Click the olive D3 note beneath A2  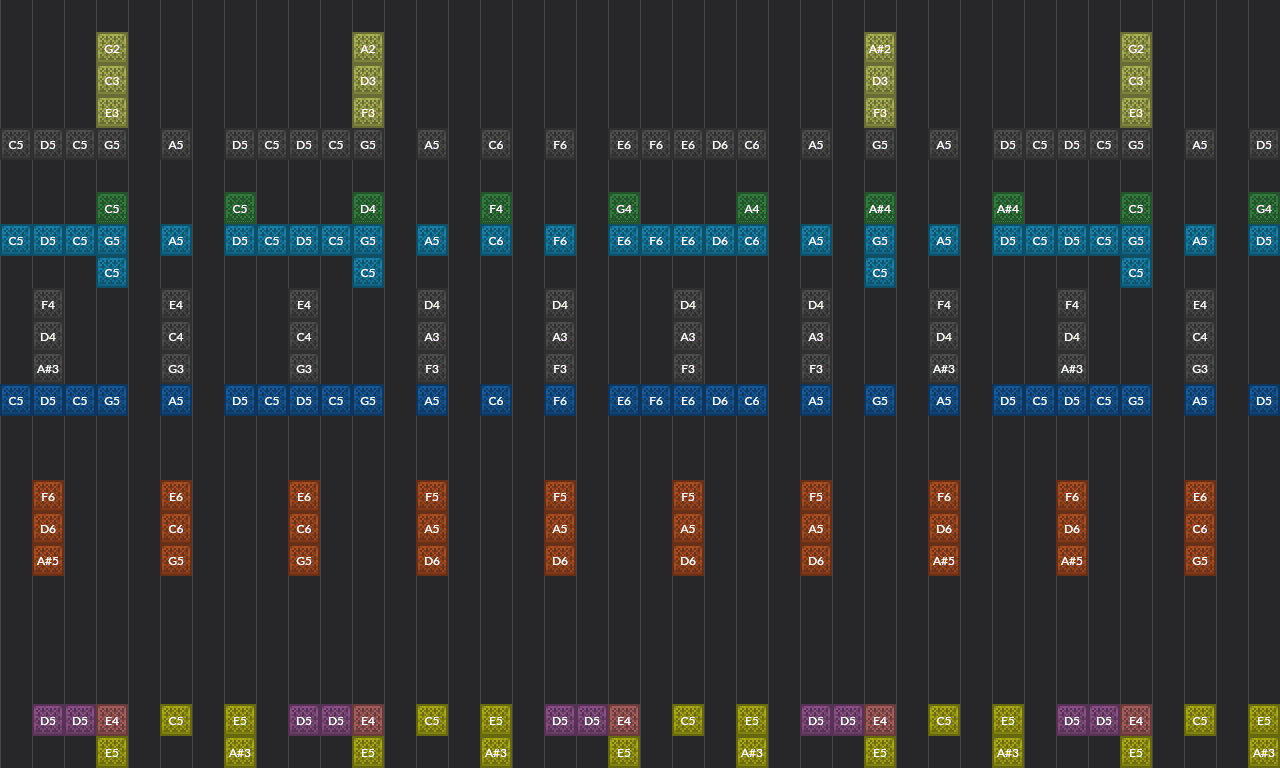tap(368, 81)
